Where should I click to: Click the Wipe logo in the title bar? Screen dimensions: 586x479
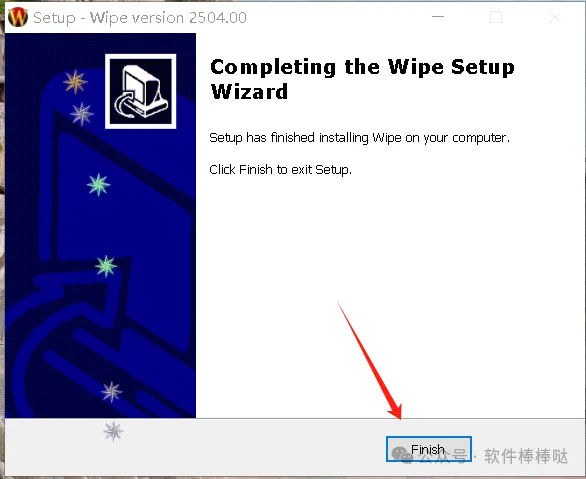[x=18, y=17]
